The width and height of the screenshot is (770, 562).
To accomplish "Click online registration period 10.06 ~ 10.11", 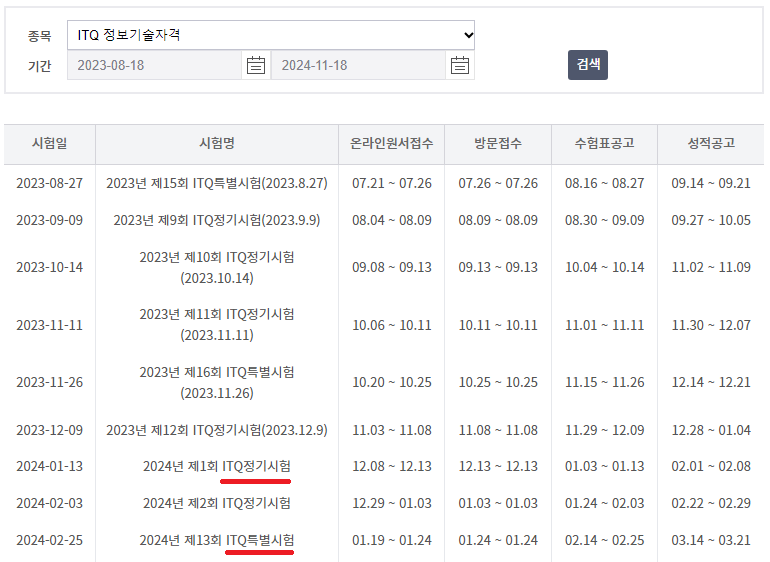I will (x=392, y=325).
